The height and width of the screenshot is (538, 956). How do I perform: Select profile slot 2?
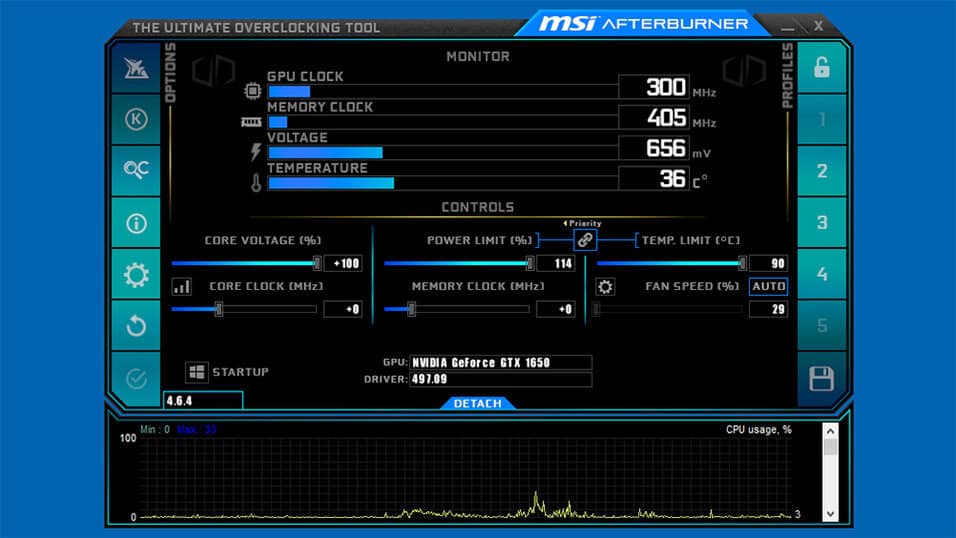click(x=821, y=171)
